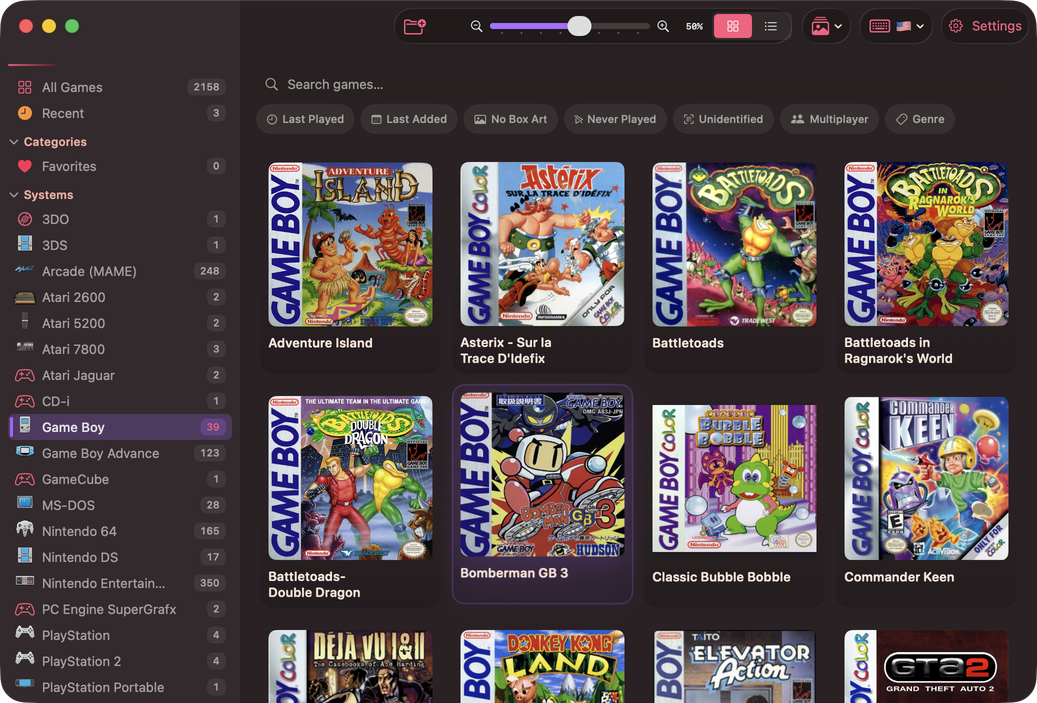Click the Game Boy handheld icon
Image resolution: width=1037 pixels, height=703 pixels.
tap(24, 425)
